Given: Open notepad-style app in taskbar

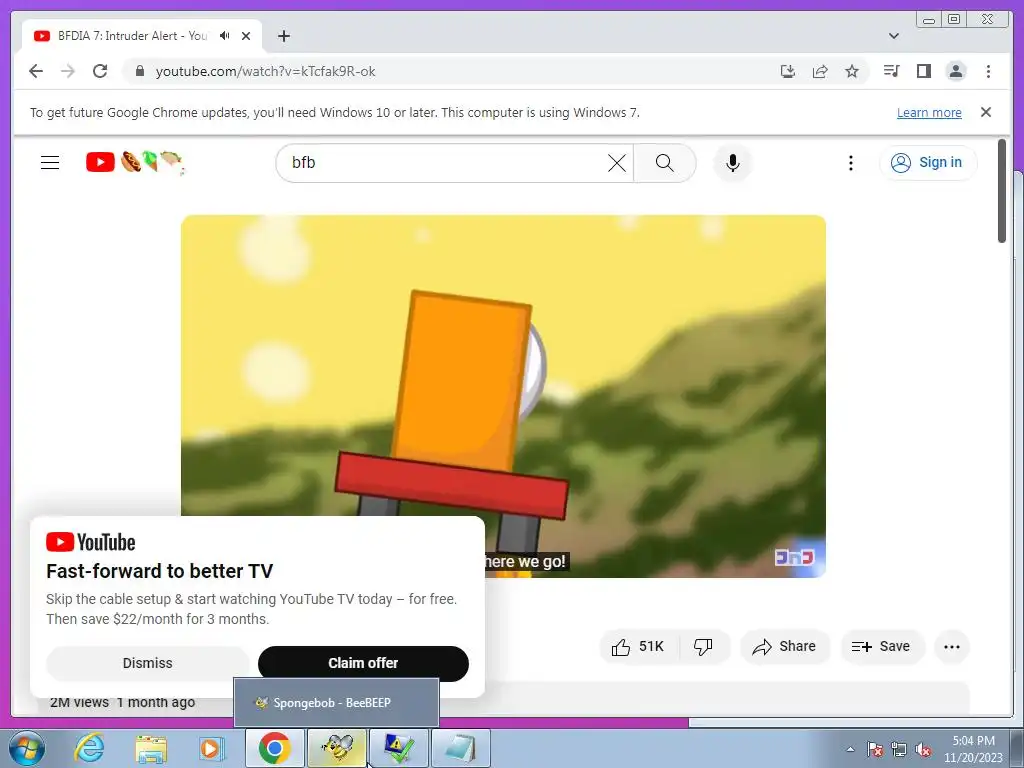Looking at the screenshot, I should 460,748.
